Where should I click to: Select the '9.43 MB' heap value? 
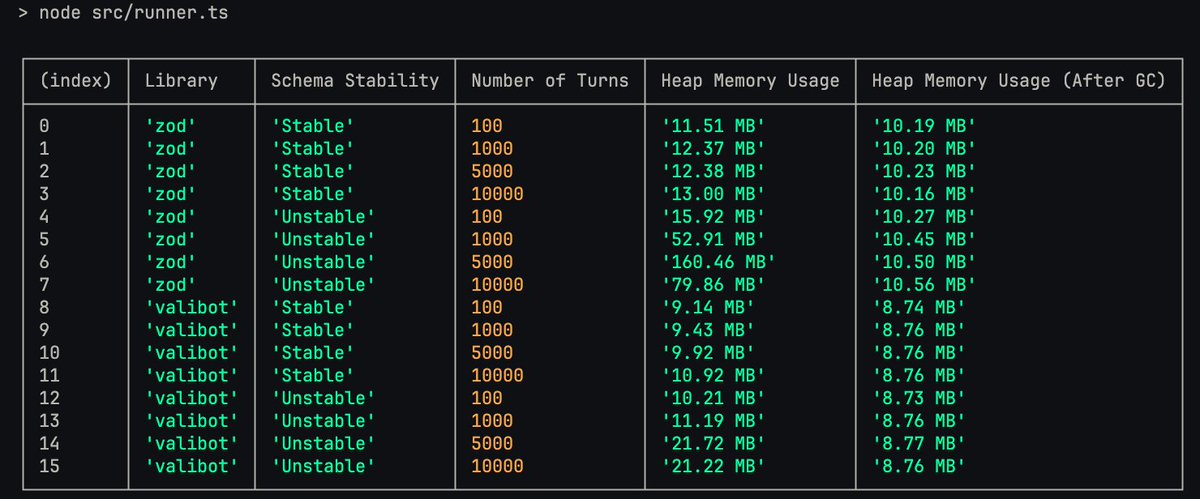tap(708, 330)
